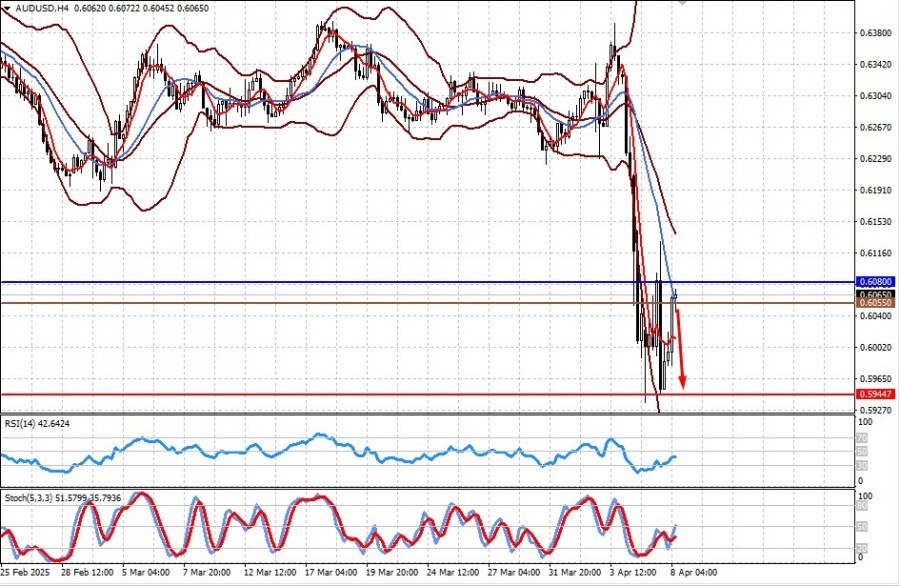This screenshot has height=586, width=900.
Task: Select the red horizontal line at 0.59447
Action: [428, 394]
